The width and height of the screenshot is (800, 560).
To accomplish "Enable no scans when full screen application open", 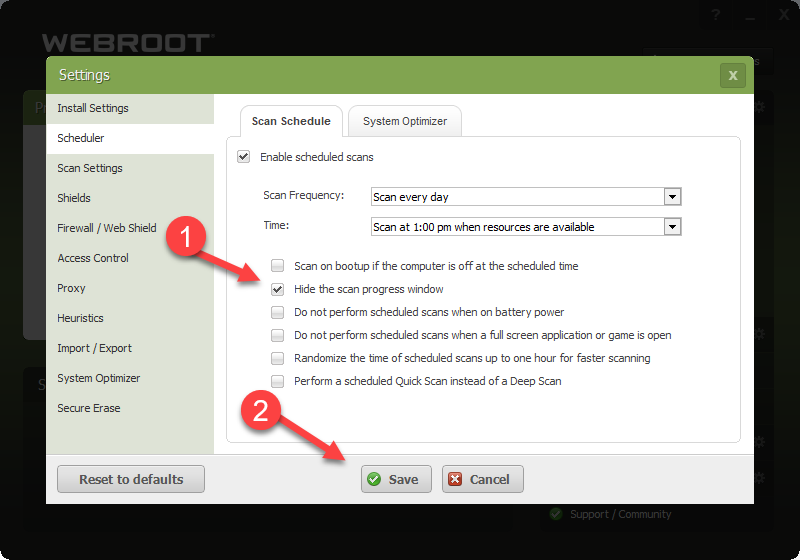I will (278, 335).
